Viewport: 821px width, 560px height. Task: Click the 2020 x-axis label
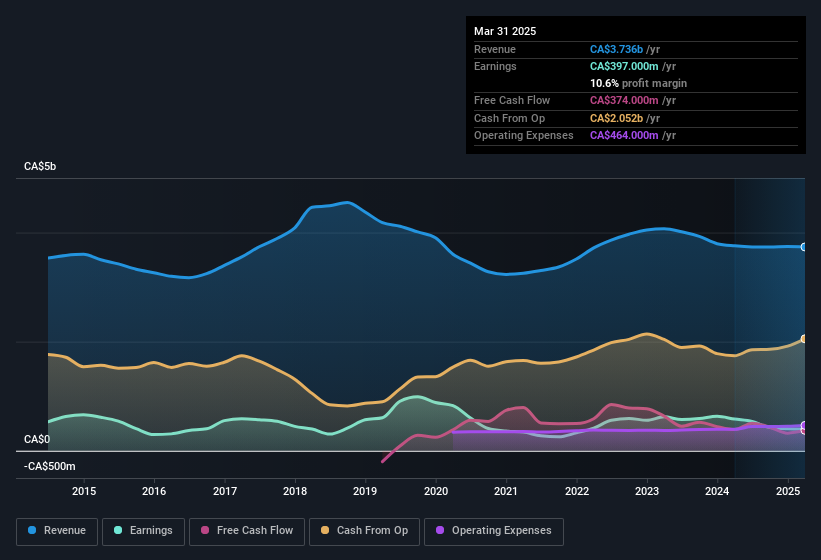(x=436, y=491)
